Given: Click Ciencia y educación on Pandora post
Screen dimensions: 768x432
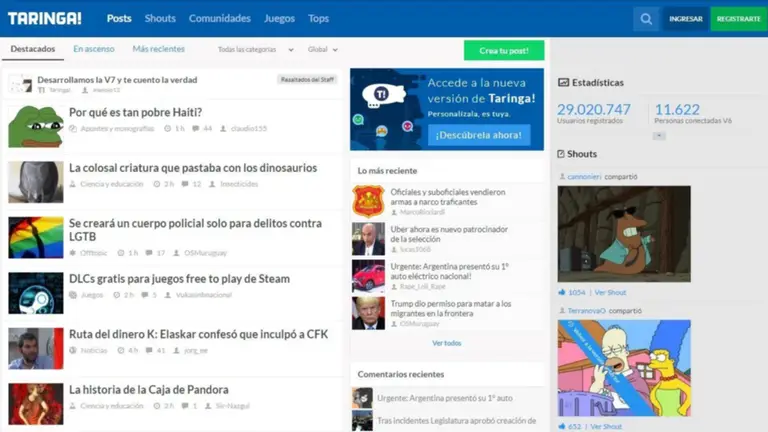Looking at the screenshot, I should (112, 406).
